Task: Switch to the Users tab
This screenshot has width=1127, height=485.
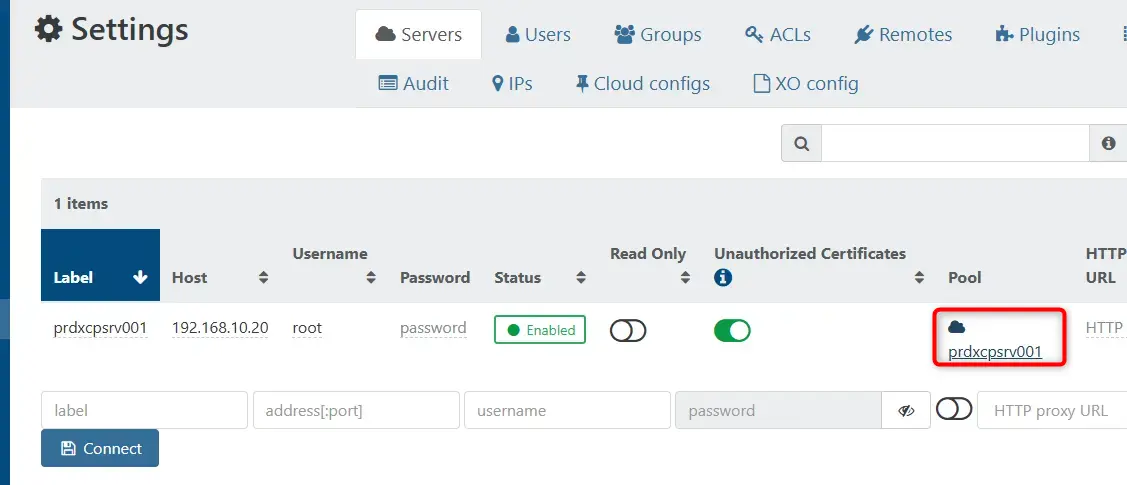Action: [x=538, y=34]
